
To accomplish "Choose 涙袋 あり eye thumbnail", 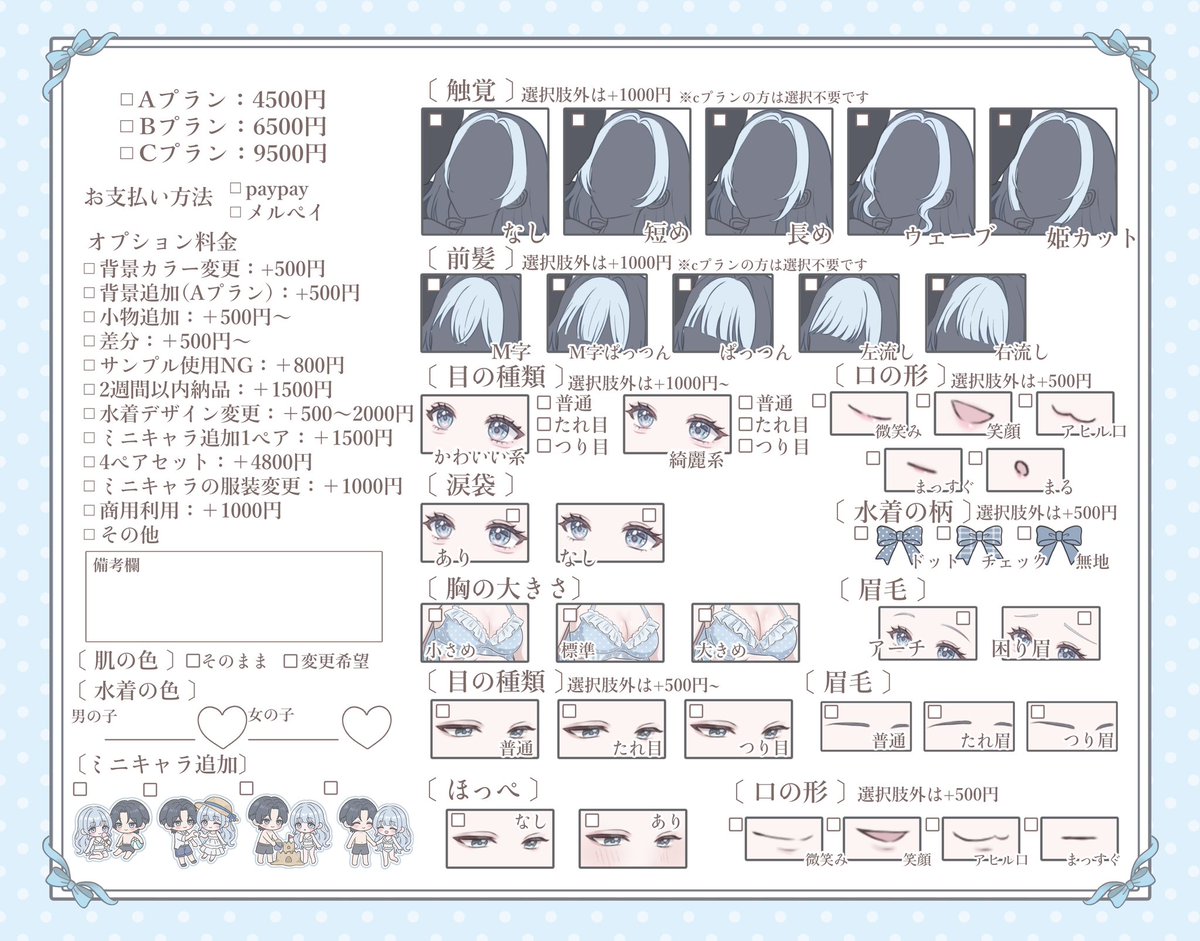I will click(x=475, y=534).
